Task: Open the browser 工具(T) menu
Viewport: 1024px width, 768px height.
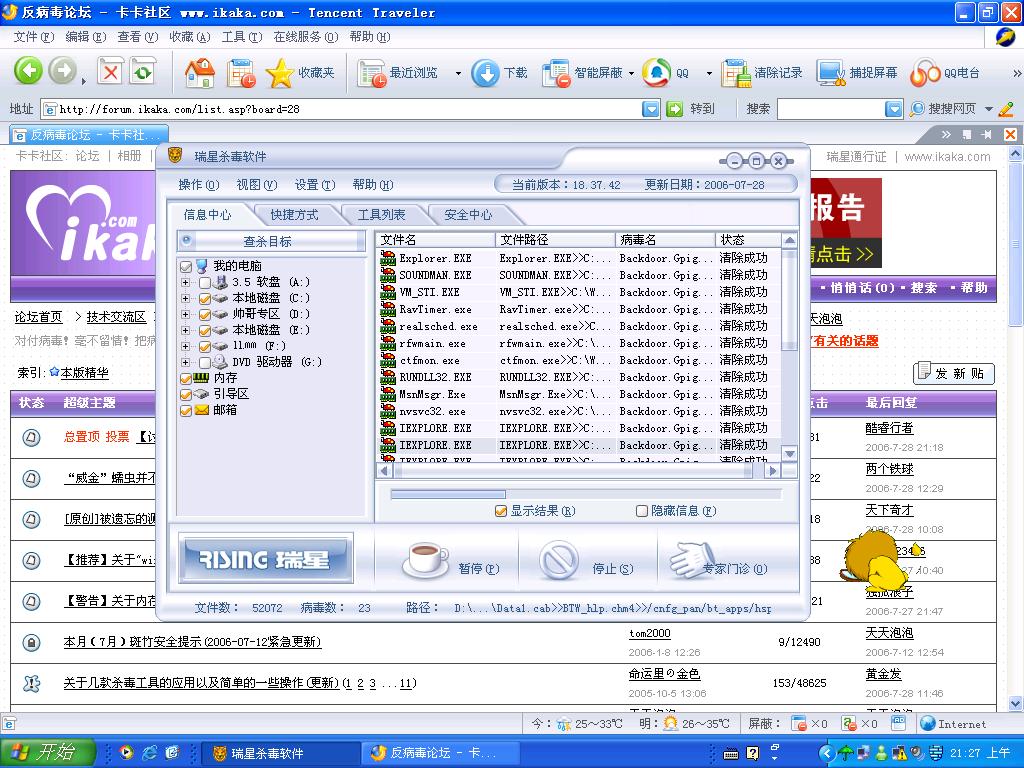Action: [x=242, y=37]
